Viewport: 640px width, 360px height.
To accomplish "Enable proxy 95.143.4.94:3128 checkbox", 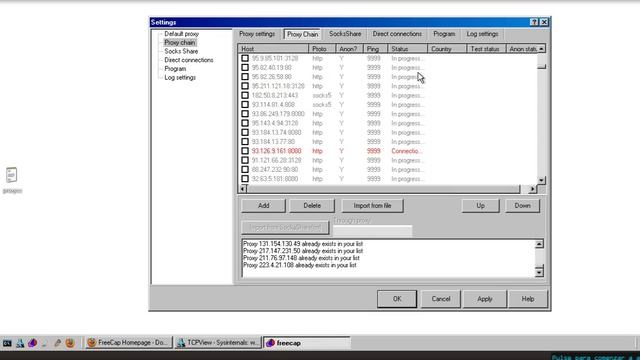I will click(x=245, y=123).
